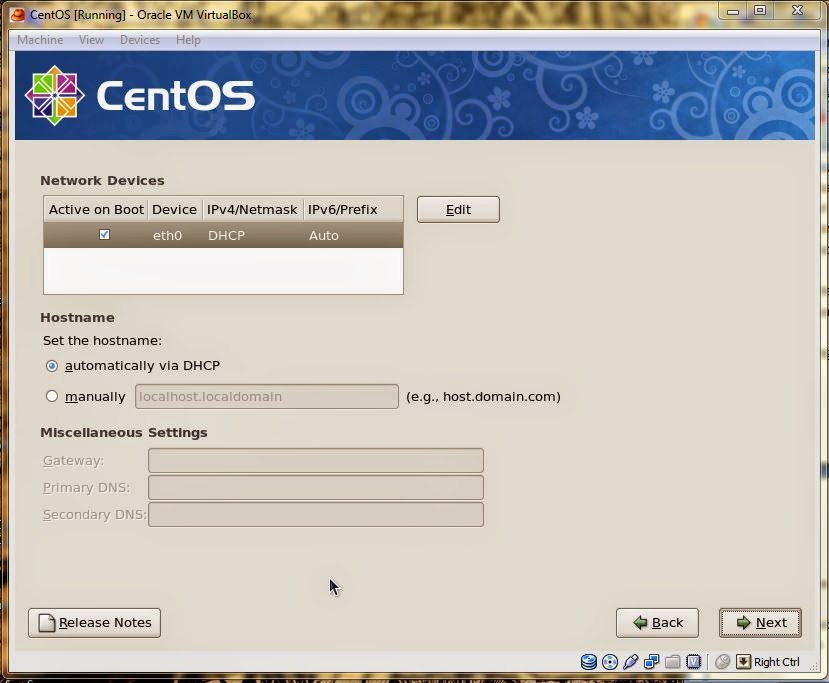This screenshot has height=683, width=829.
Task: Click the Release Notes button
Action: (95, 623)
